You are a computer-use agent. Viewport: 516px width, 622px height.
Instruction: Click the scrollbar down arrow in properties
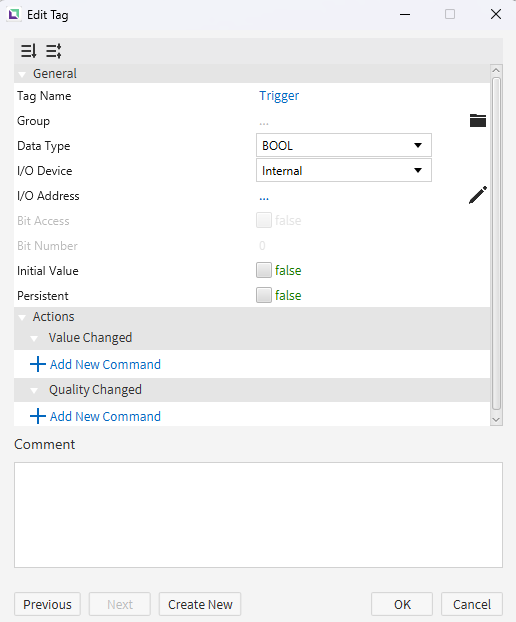(496, 419)
